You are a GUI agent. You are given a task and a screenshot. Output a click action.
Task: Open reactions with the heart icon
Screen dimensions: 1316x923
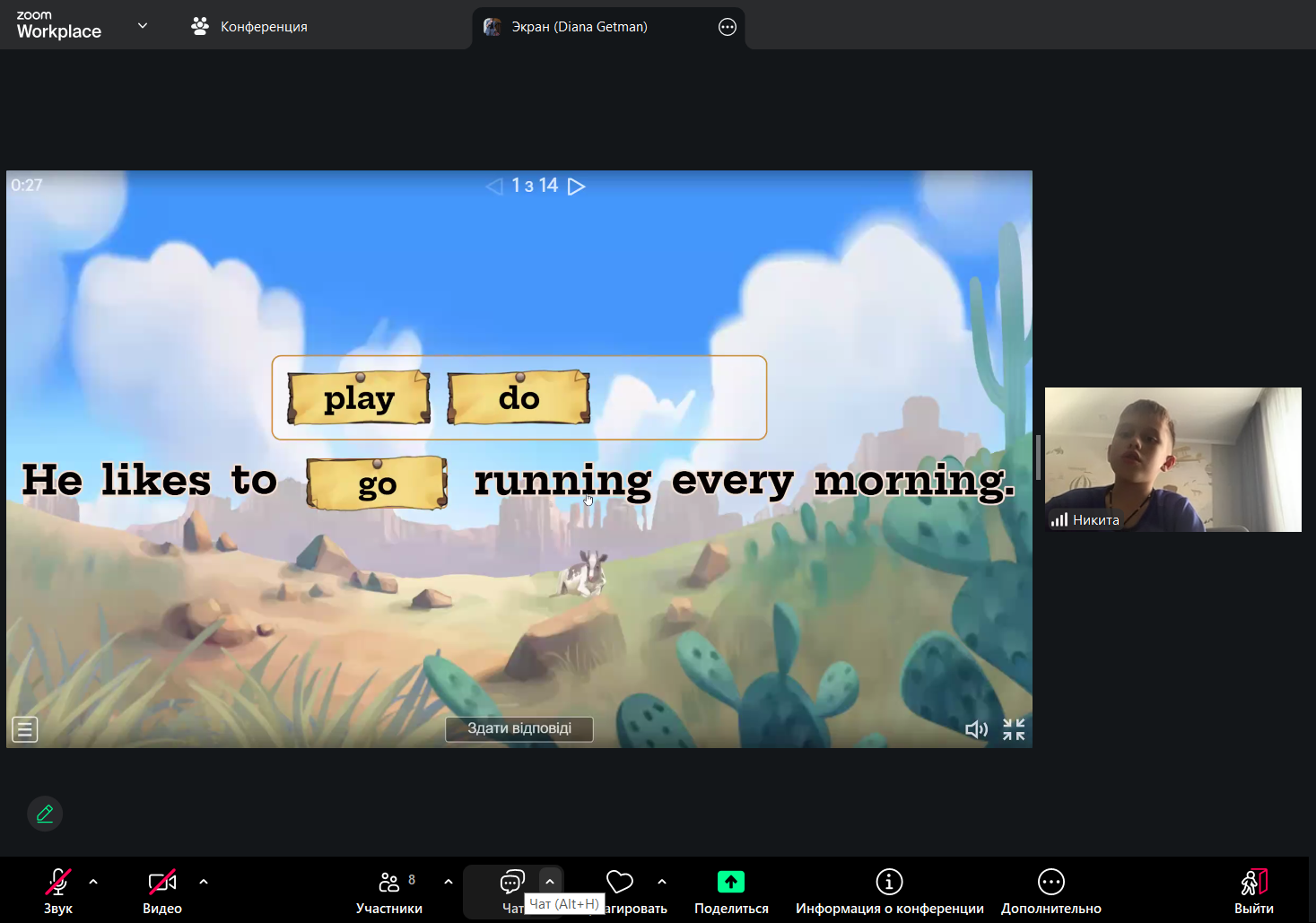[x=620, y=883]
